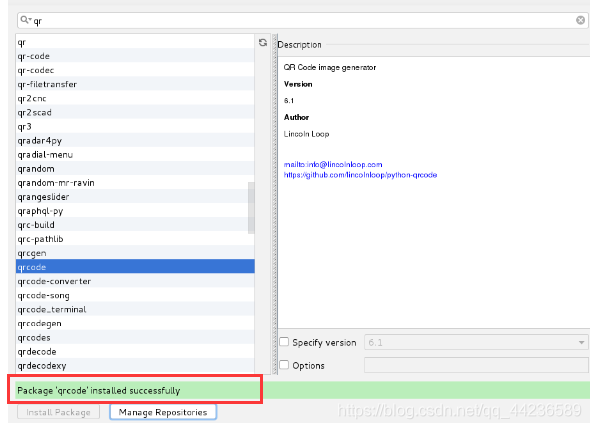591x429 pixels.
Task: Select the 'qr' package row
Action: coord(135,42)
